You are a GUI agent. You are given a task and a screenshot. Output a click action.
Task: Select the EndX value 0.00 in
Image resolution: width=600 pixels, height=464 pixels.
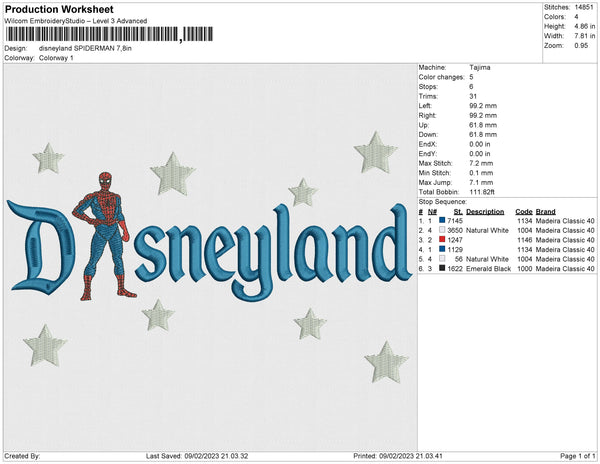pos(480,144)
